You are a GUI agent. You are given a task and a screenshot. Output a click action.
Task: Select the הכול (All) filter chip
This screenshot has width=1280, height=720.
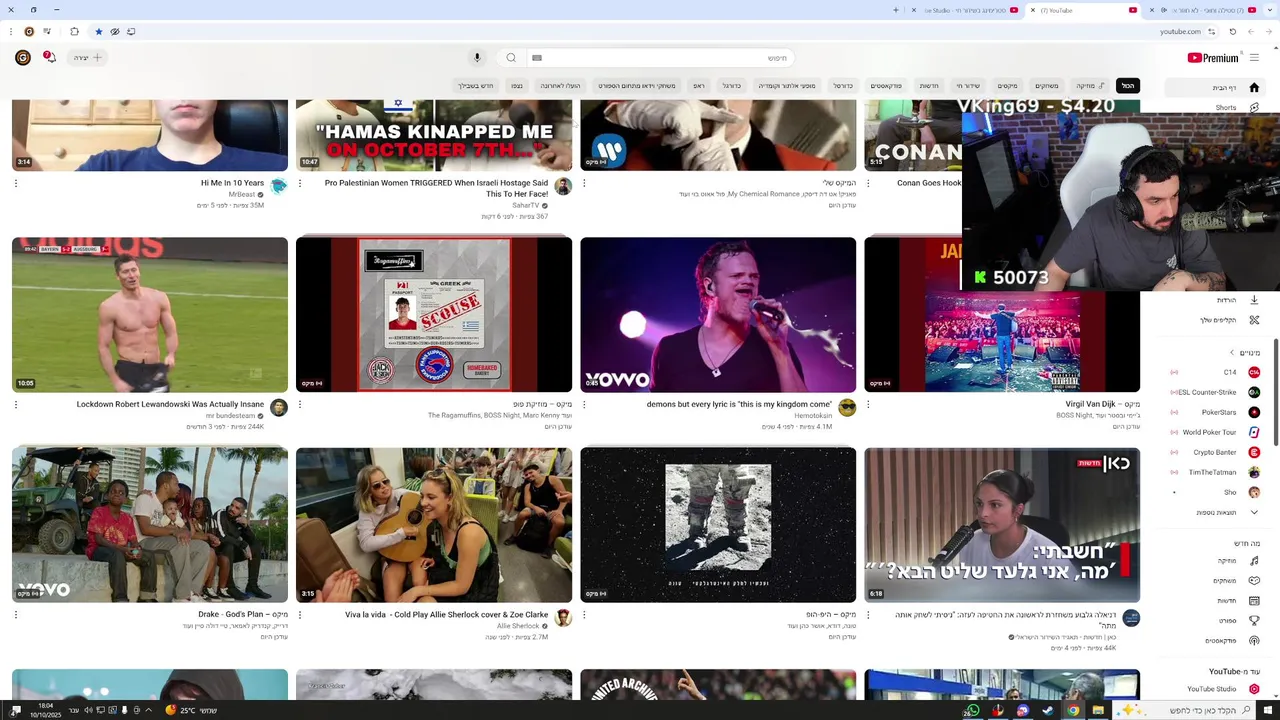(1128, 86)
